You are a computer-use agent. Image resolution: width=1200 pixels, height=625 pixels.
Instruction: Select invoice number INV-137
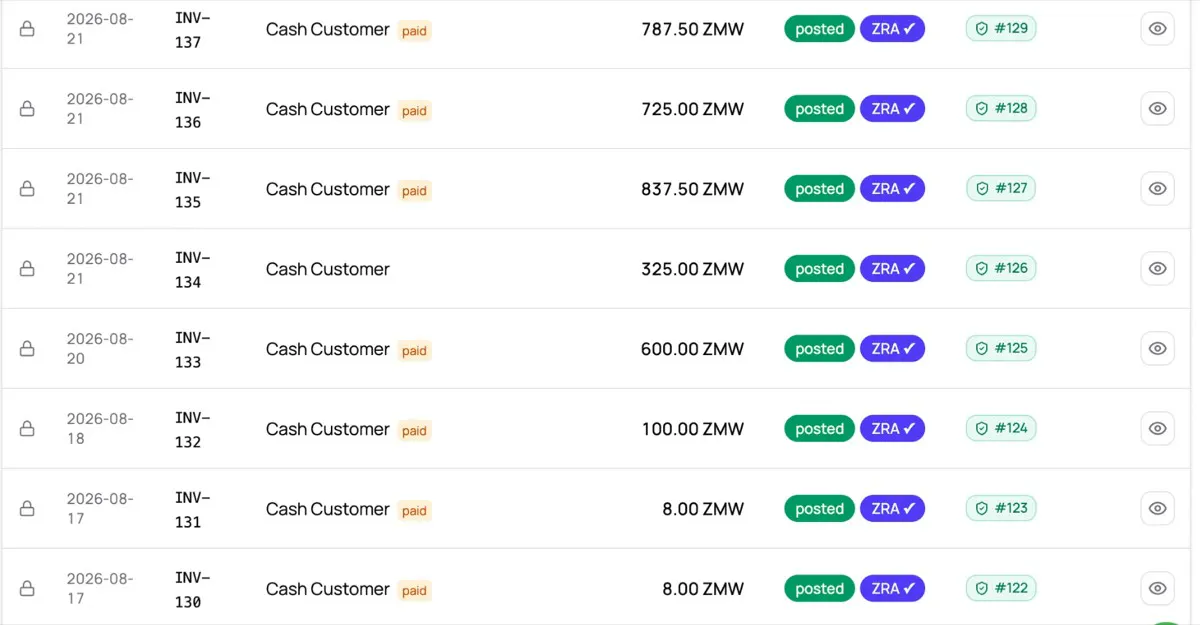pos(192,30)
